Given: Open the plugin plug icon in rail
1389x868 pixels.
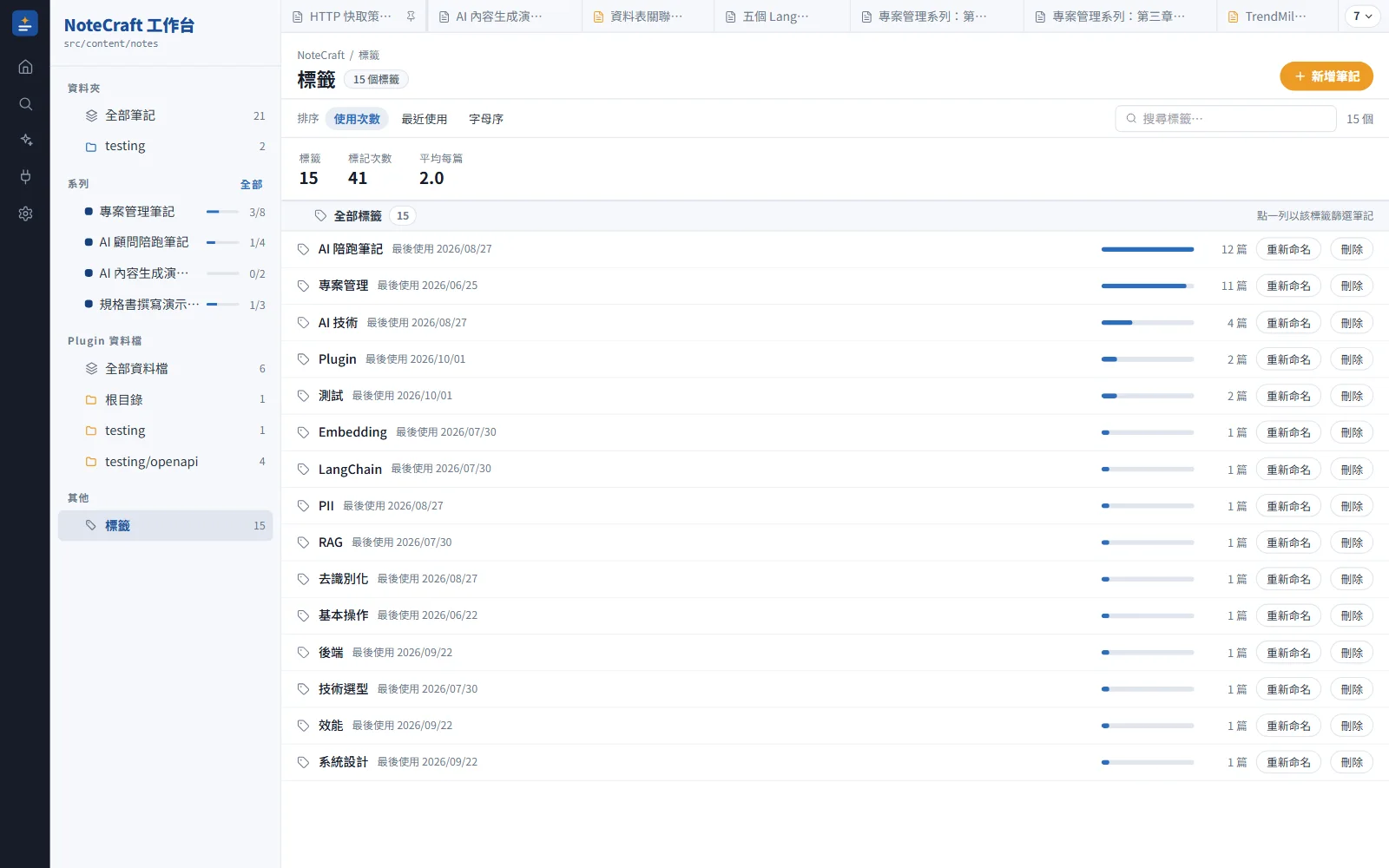Looking at the screenshot, I should (25, 177).
